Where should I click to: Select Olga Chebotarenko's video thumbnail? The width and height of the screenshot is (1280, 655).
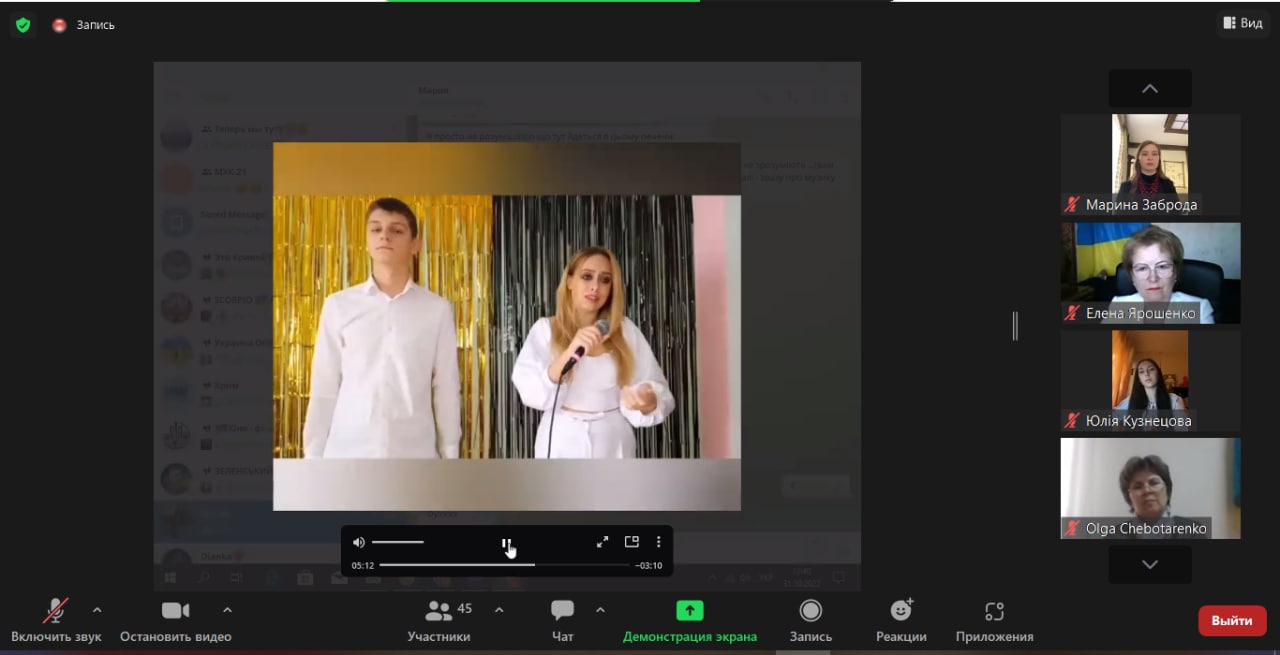point(1150,488)
